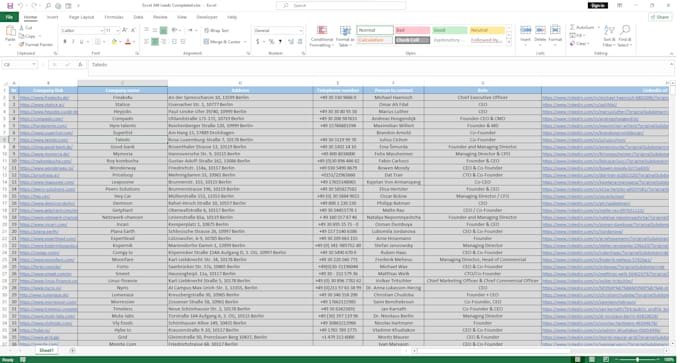680x363 pixels.
Task: Open the Clear dropdown in Editing group
Action: click(x=580, y=44)
